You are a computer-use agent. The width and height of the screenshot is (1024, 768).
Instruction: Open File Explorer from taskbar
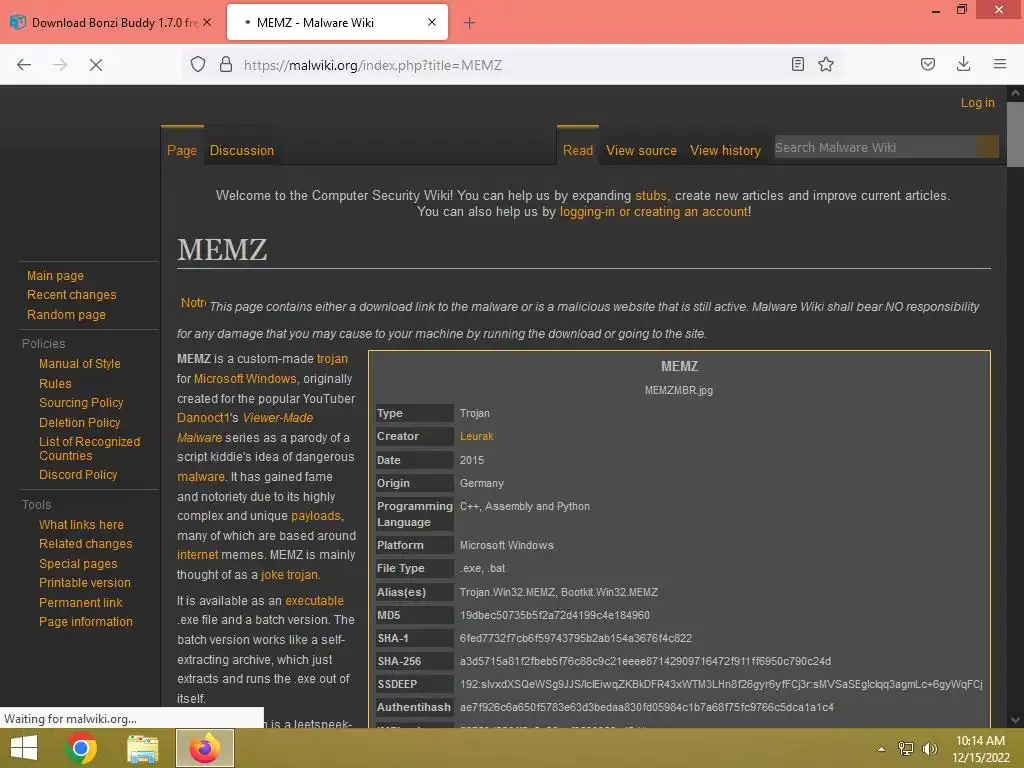pyautogui.click(x=142, y=748)
